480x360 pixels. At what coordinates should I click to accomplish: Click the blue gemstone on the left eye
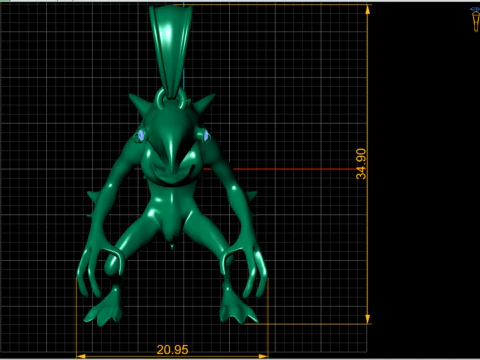141,135
